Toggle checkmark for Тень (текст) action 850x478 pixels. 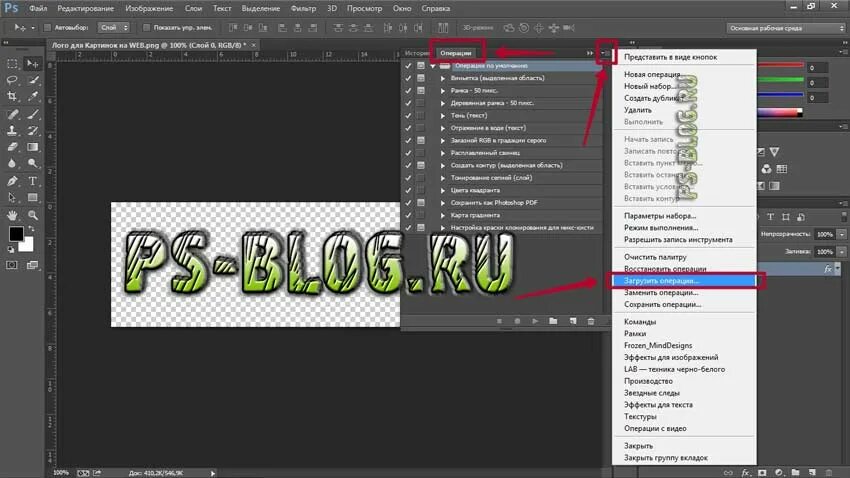point(408,115)
